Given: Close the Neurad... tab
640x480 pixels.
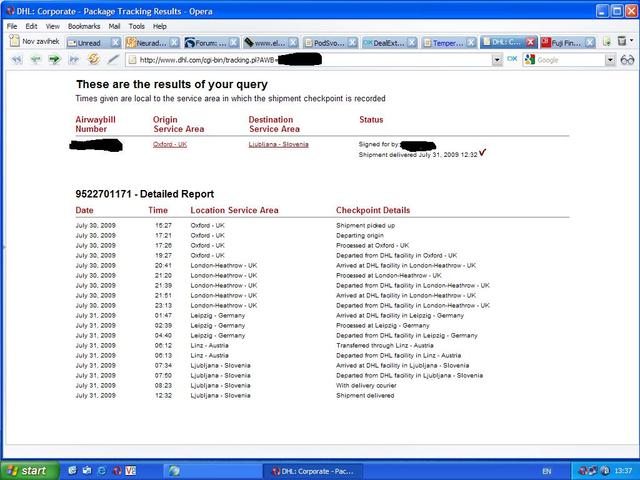Looking at the screenshot, I should point(174,42).
